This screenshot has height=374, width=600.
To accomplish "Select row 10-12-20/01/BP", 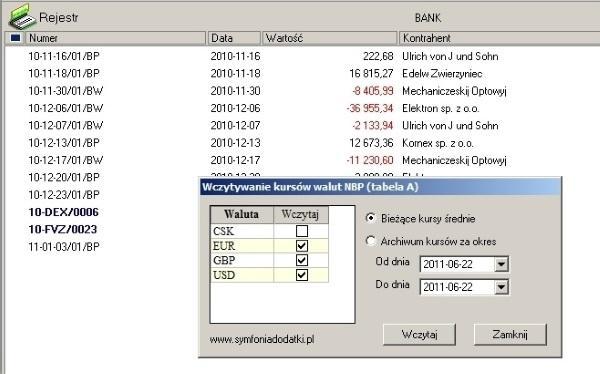I will click(64, 177).
